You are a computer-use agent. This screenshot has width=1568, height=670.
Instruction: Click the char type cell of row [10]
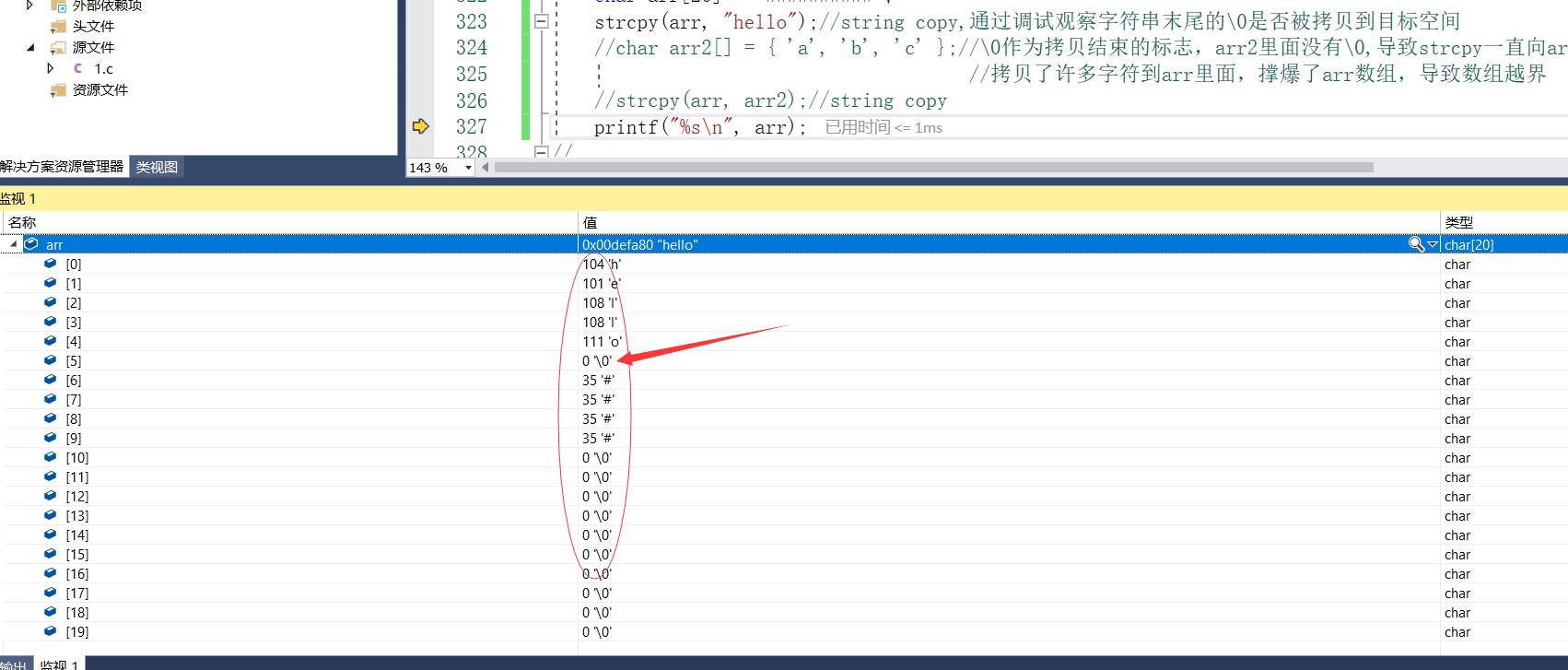click(1457, 457)
